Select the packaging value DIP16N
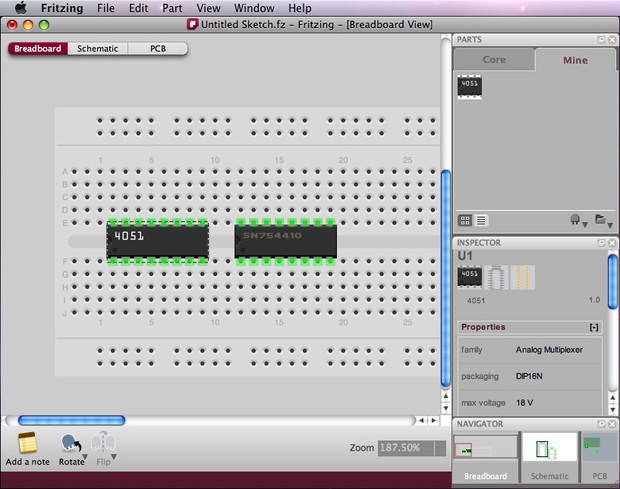 tap(529, 376)
